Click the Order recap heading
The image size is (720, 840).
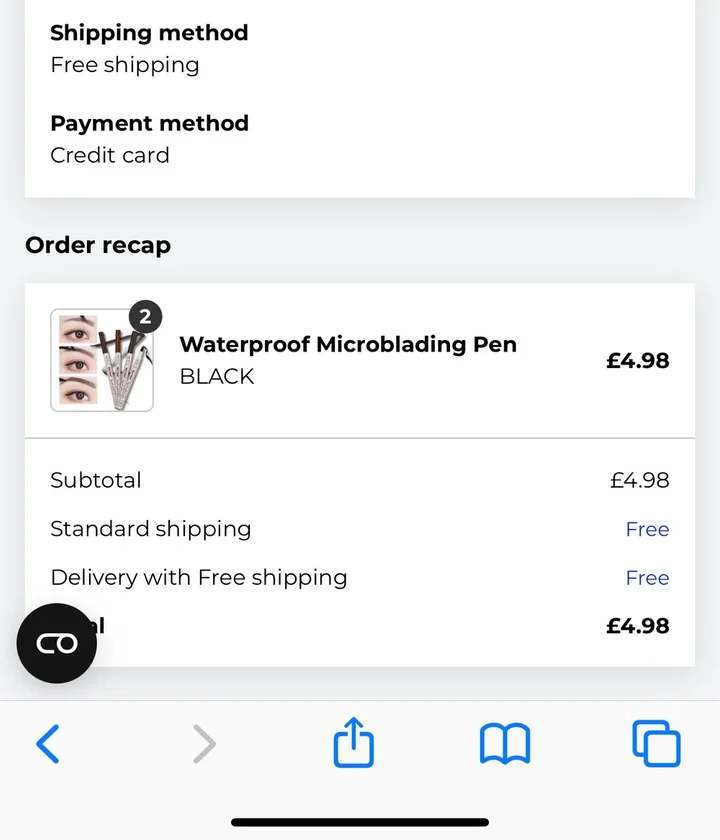pos(98,245)
